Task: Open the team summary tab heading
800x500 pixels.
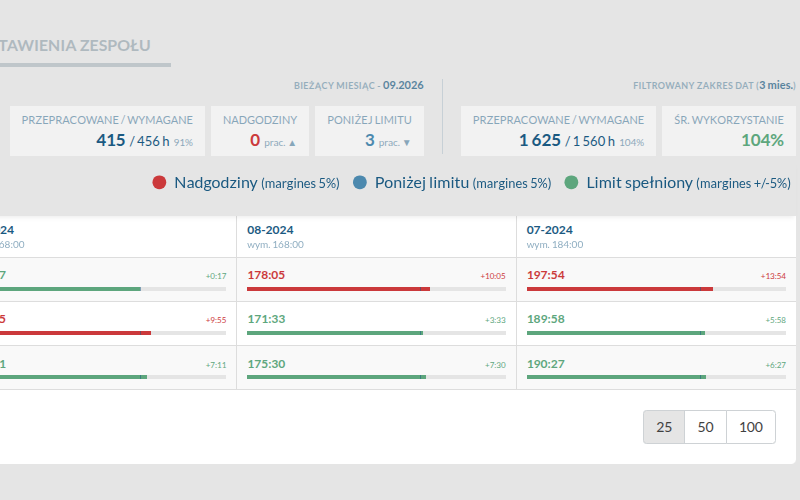Action: point(76,45)
